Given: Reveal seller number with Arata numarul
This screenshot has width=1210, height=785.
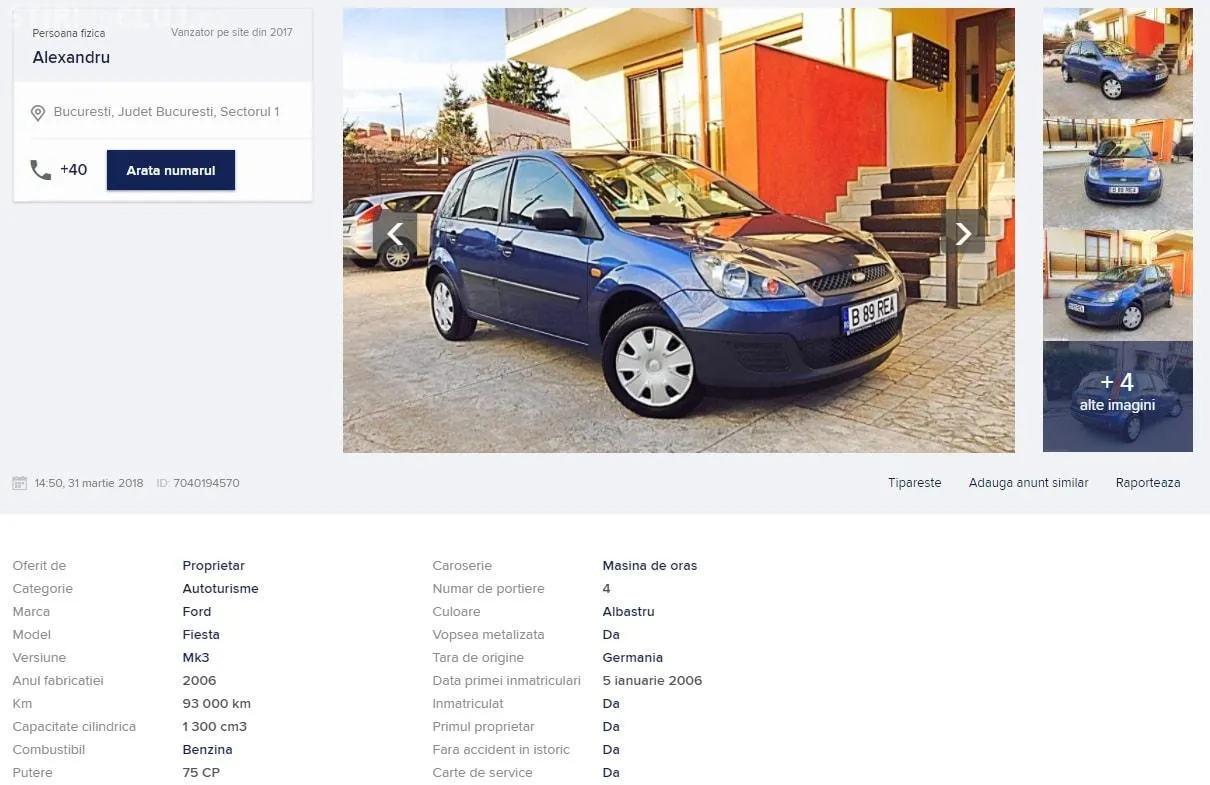Looking at the screenshot, I should [x=171, y=170].
